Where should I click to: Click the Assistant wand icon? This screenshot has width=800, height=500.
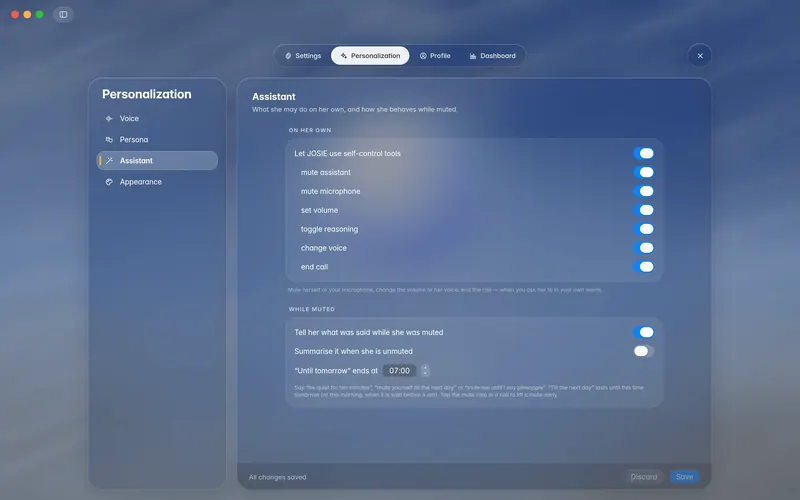[109, 160]
